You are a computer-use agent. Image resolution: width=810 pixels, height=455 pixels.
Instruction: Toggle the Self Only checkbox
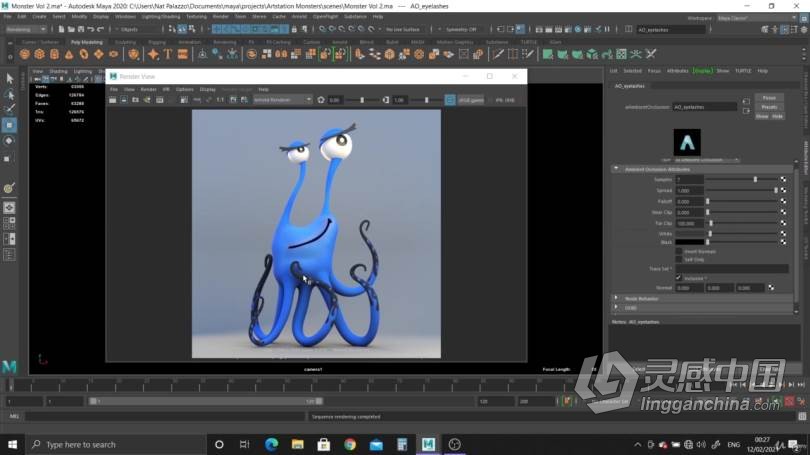click(x=679, y=259)
